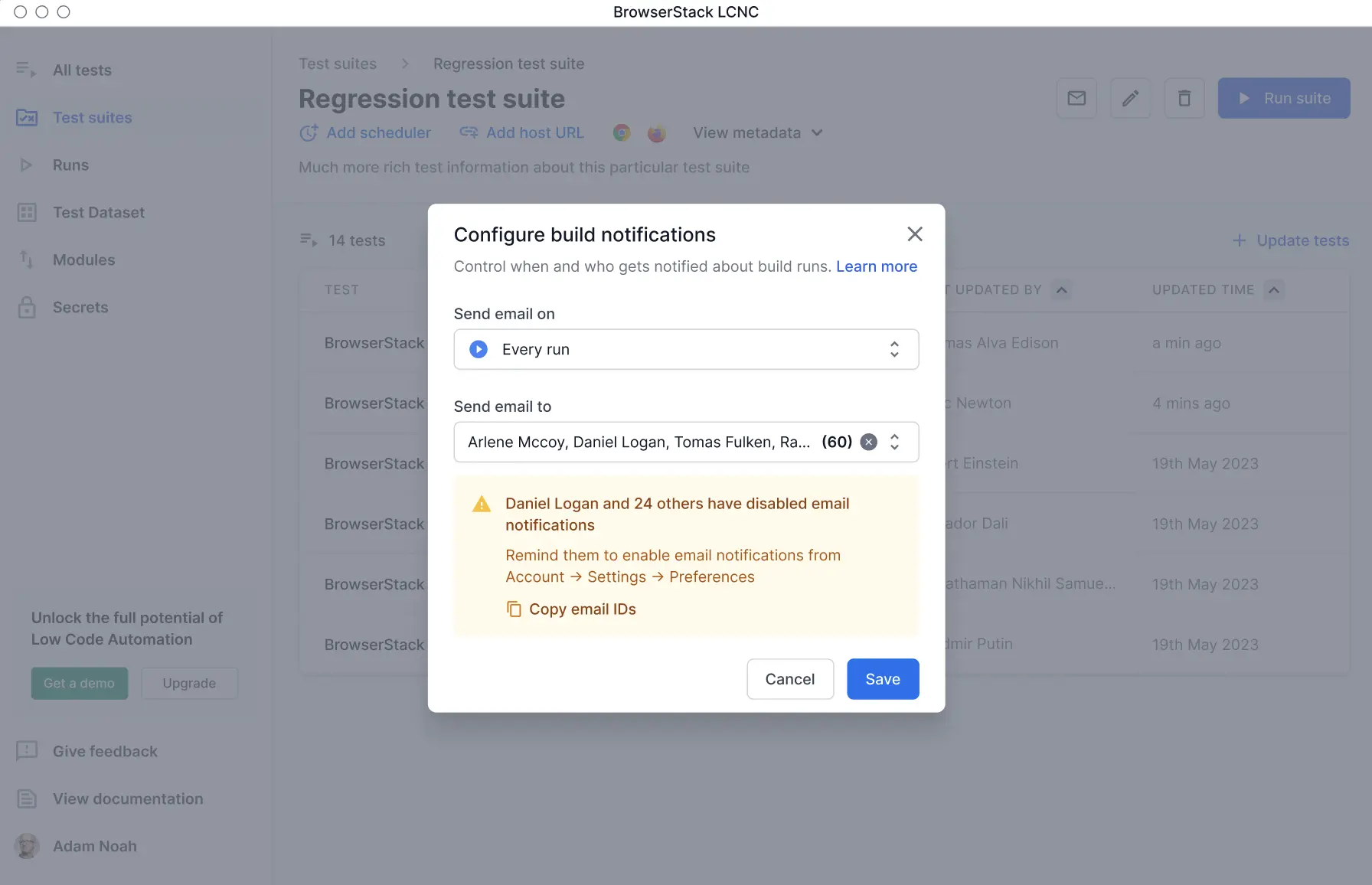The image size is (1372, 885).
Task: Click the trash delete suite icon
Action: click(1184, 98)
